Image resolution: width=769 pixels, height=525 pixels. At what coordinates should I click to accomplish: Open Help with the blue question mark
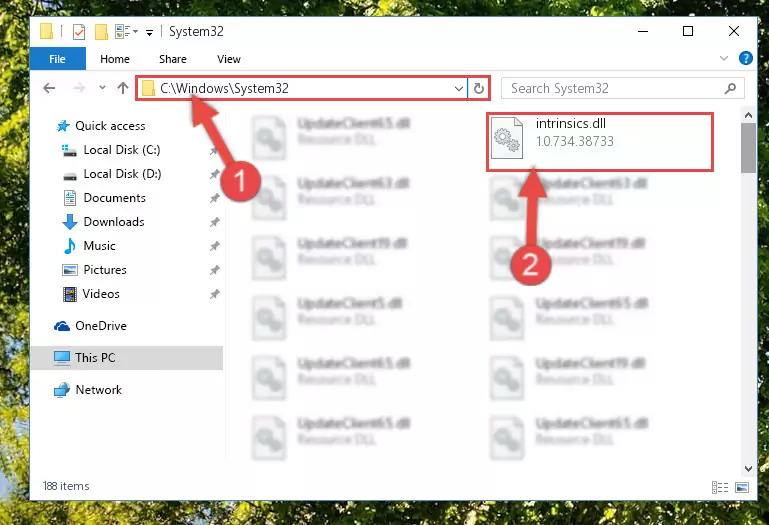pos(745,58)
